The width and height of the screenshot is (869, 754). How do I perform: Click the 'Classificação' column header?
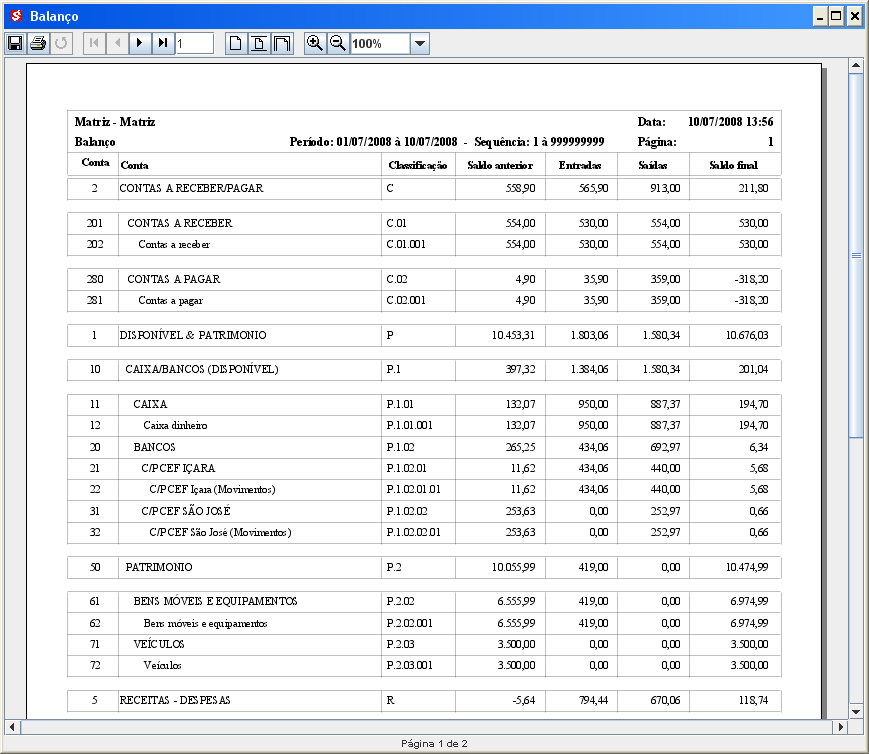[x=418, y=166]
